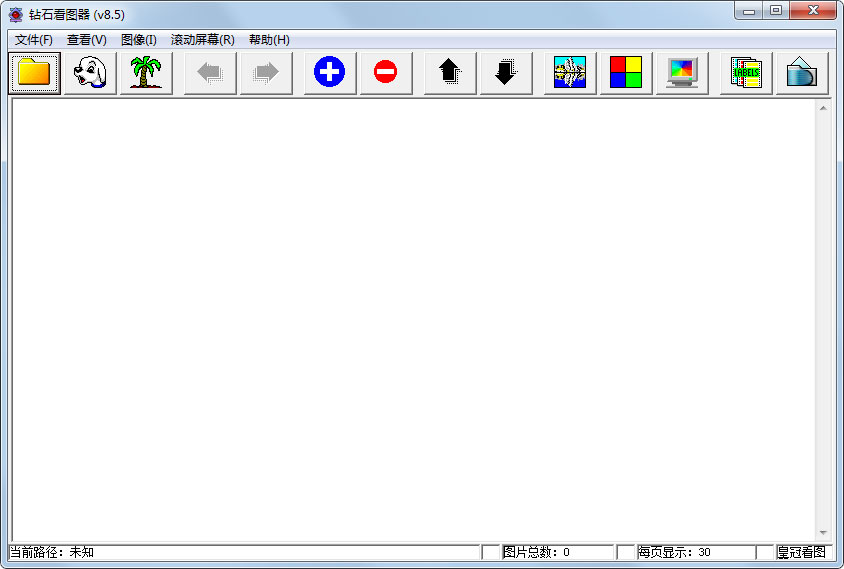
Task: Click the scrollbar up arrow
Action: (x=823, y=108)
